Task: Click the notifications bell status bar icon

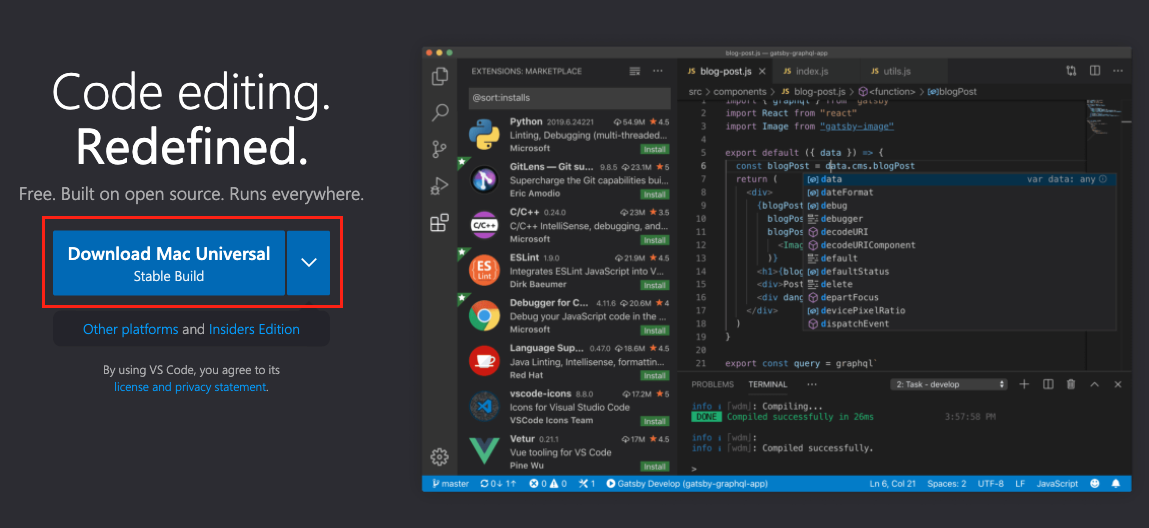Action: (x=1116, y=484)
